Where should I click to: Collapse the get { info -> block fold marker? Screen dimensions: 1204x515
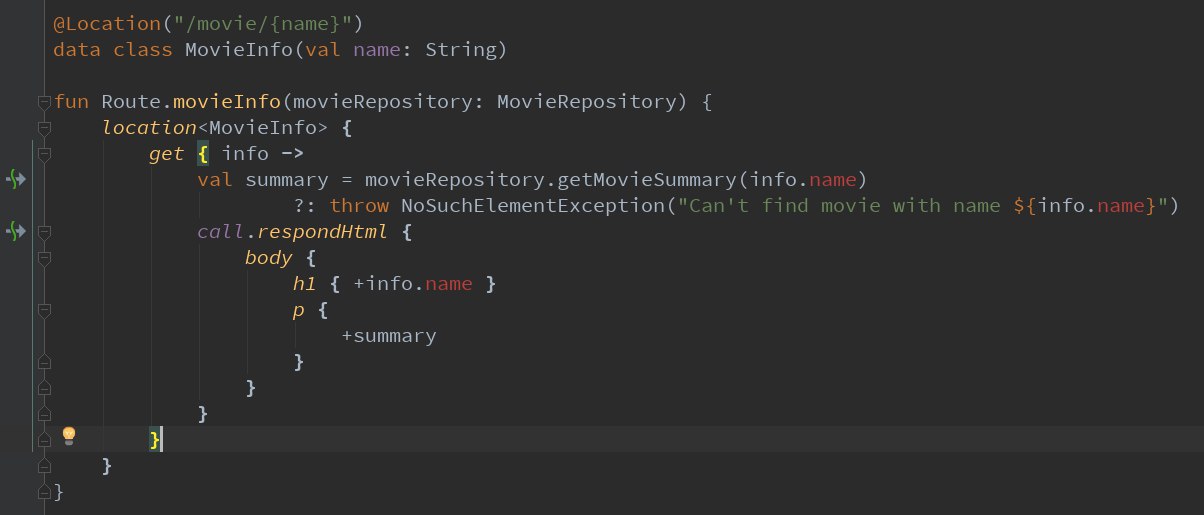[x=43, y=154]
